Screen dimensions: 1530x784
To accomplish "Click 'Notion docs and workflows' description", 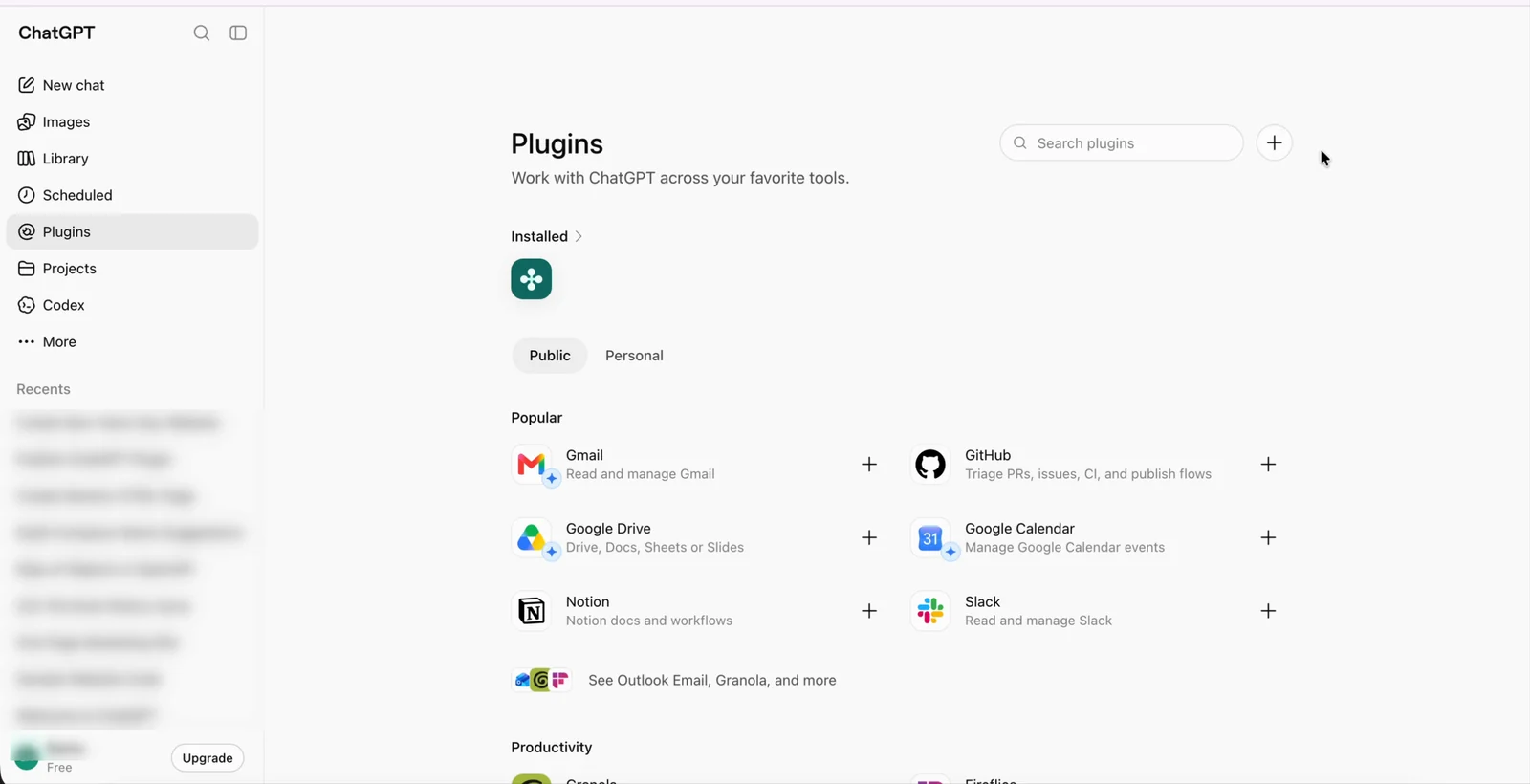I will tap(649, 621).
